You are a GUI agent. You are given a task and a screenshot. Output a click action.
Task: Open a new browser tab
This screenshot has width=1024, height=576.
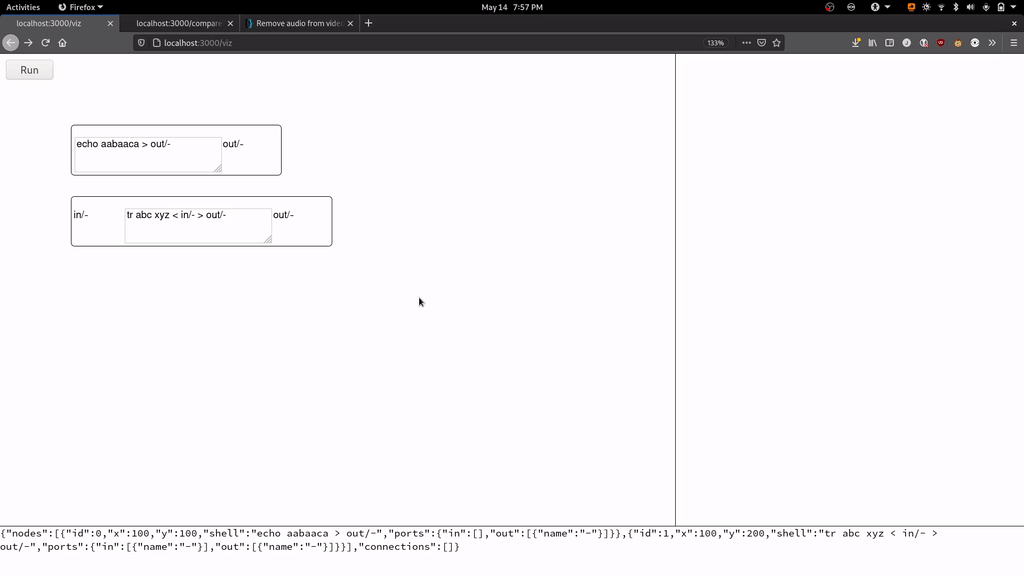point(368,23)
